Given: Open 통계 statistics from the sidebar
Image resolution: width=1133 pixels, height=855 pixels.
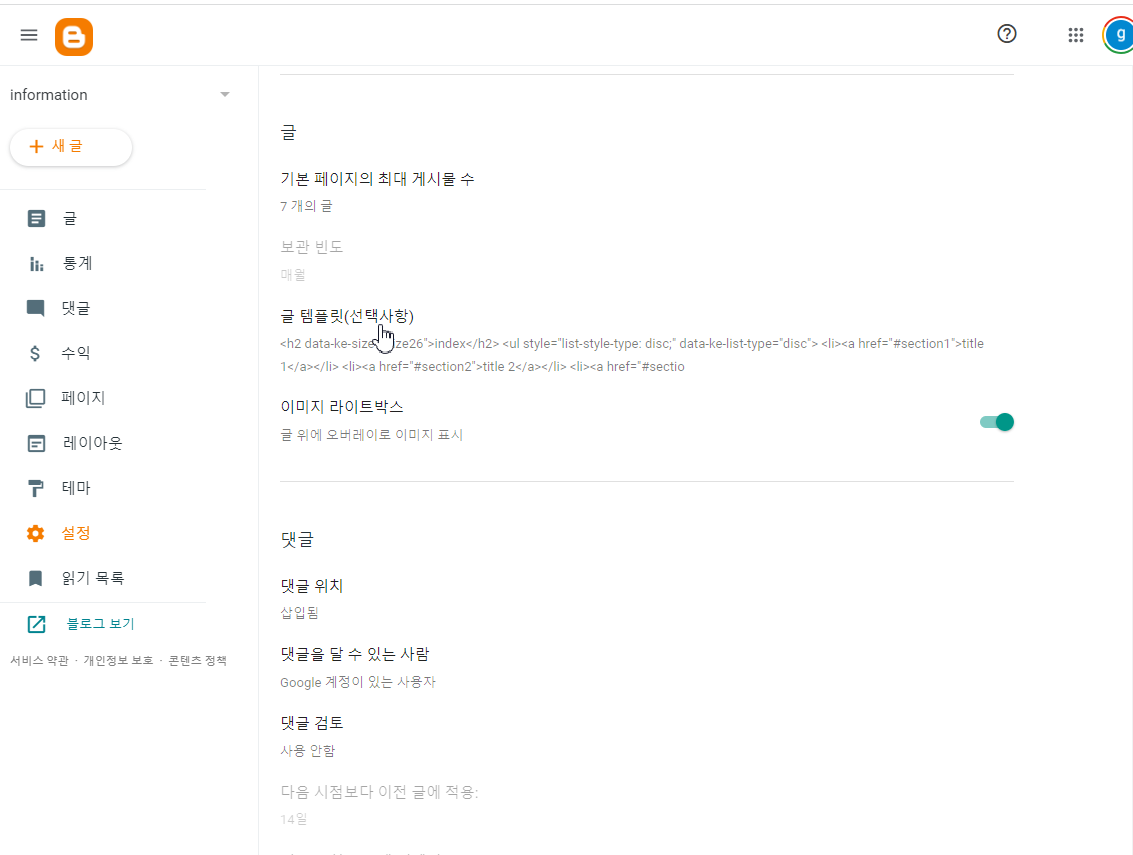Looking at the screenshot, I should (36, 263).
